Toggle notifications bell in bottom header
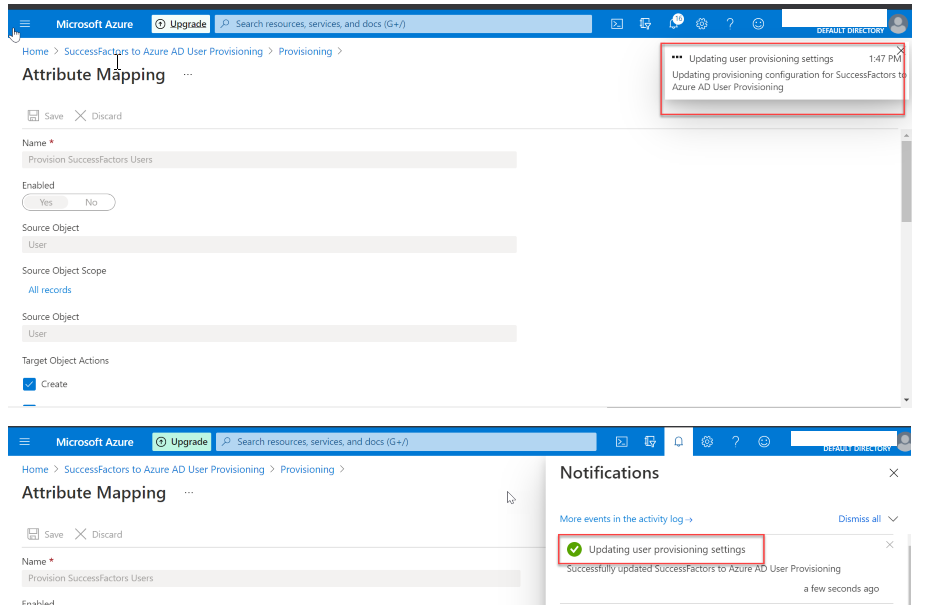This screenshot has height=615, width=926. (679, 441)
